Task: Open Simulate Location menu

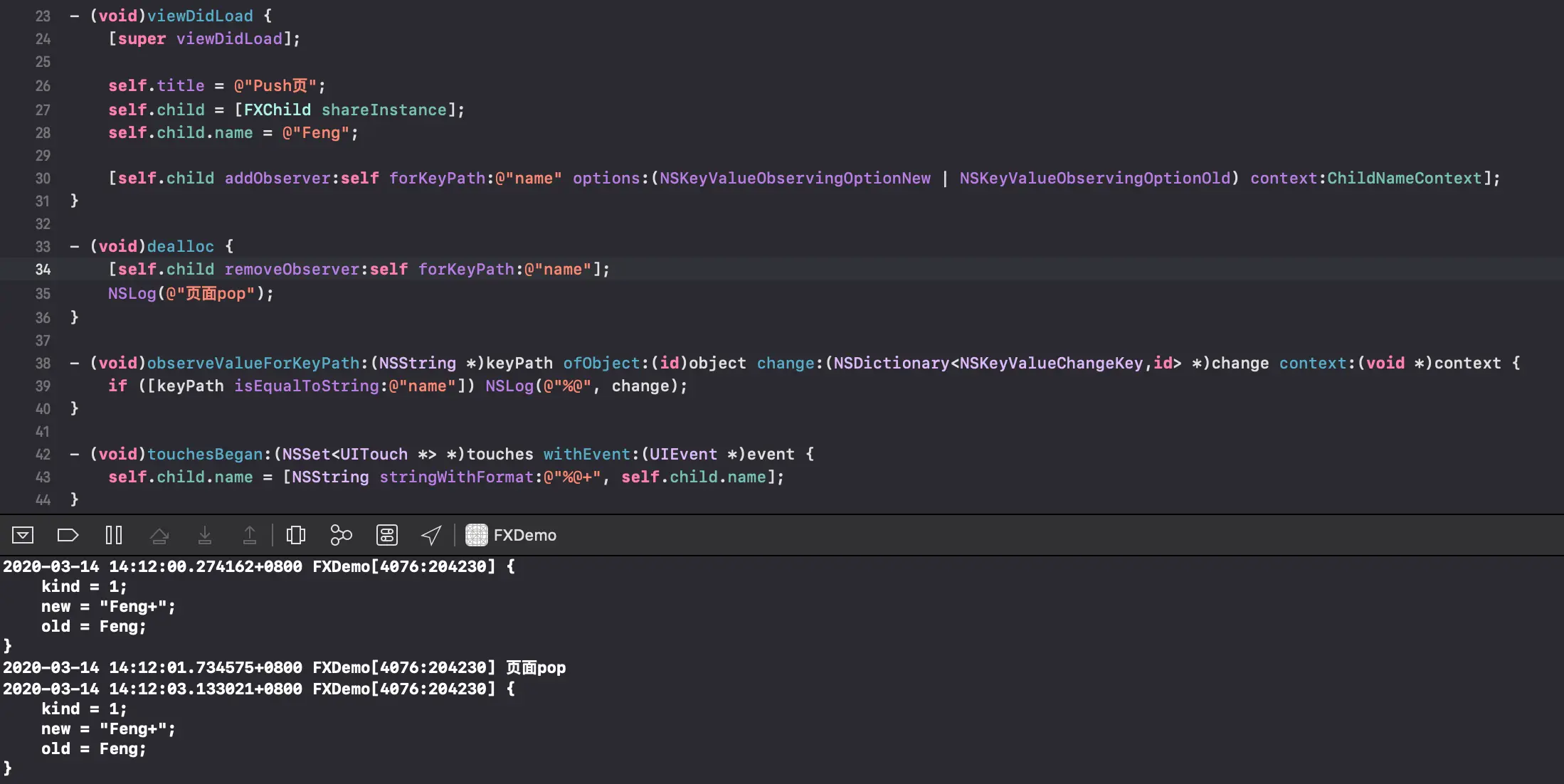Action: click(431, 535)
